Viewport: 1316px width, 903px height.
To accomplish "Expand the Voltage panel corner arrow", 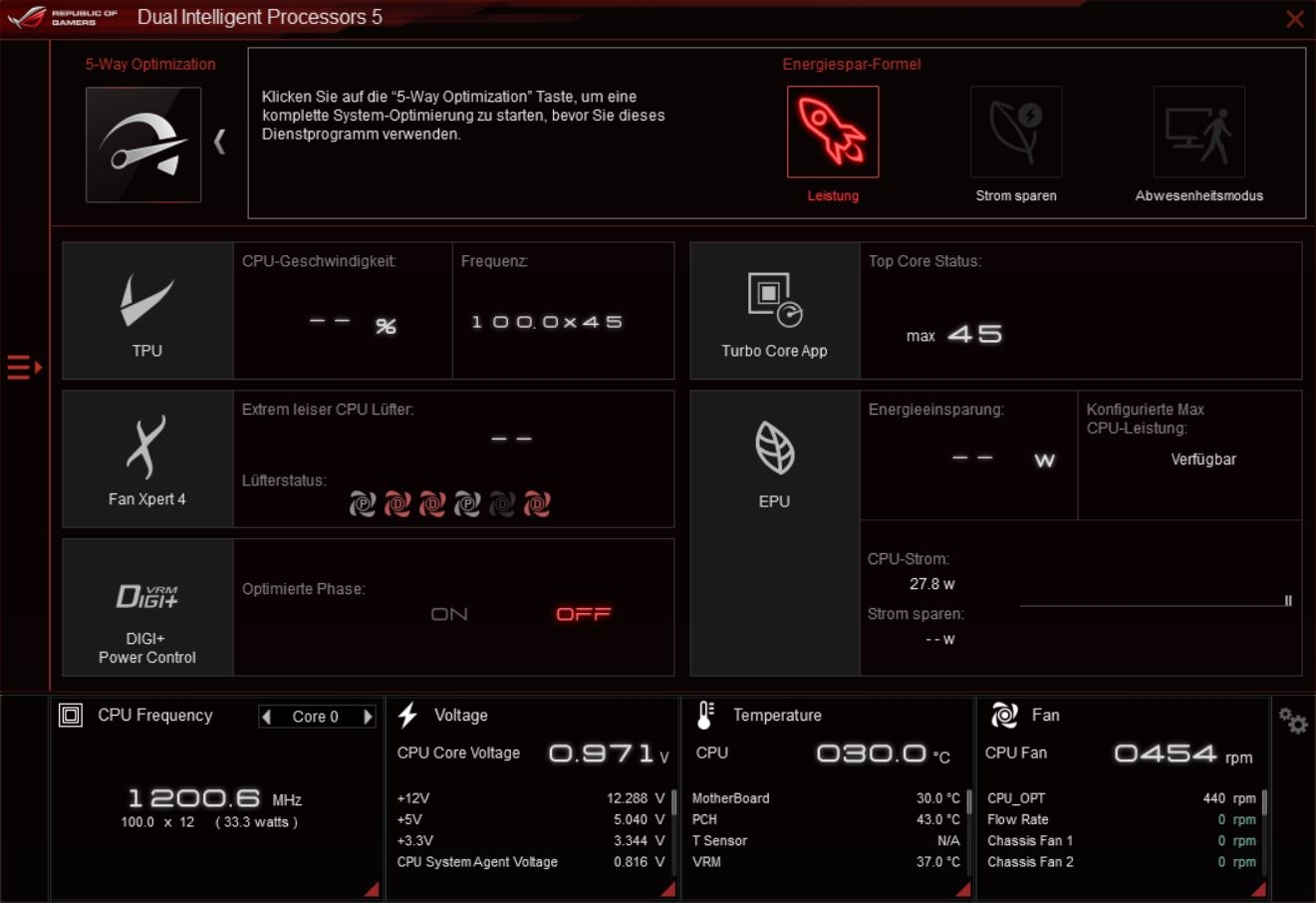I will tap(666, 889).
